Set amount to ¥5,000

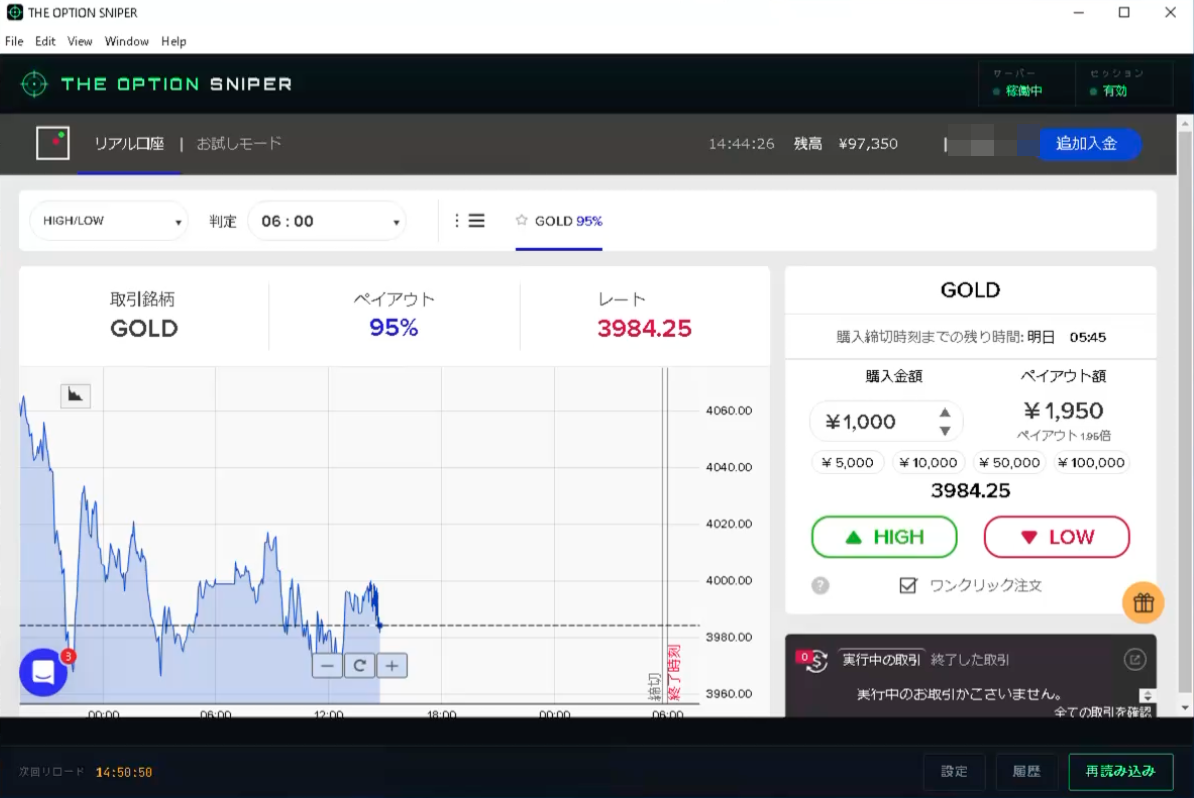click(x=848, y=462)
